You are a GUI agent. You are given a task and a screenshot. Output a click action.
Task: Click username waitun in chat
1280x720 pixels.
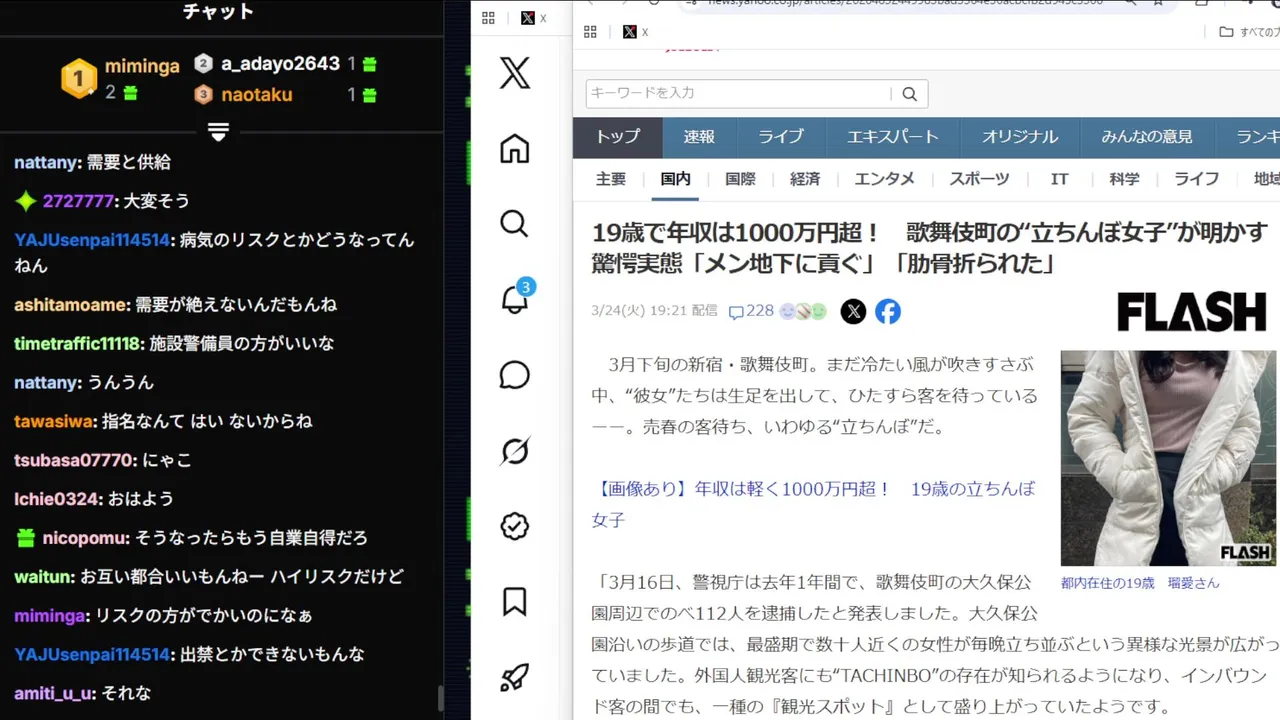[x=42, y=576]
